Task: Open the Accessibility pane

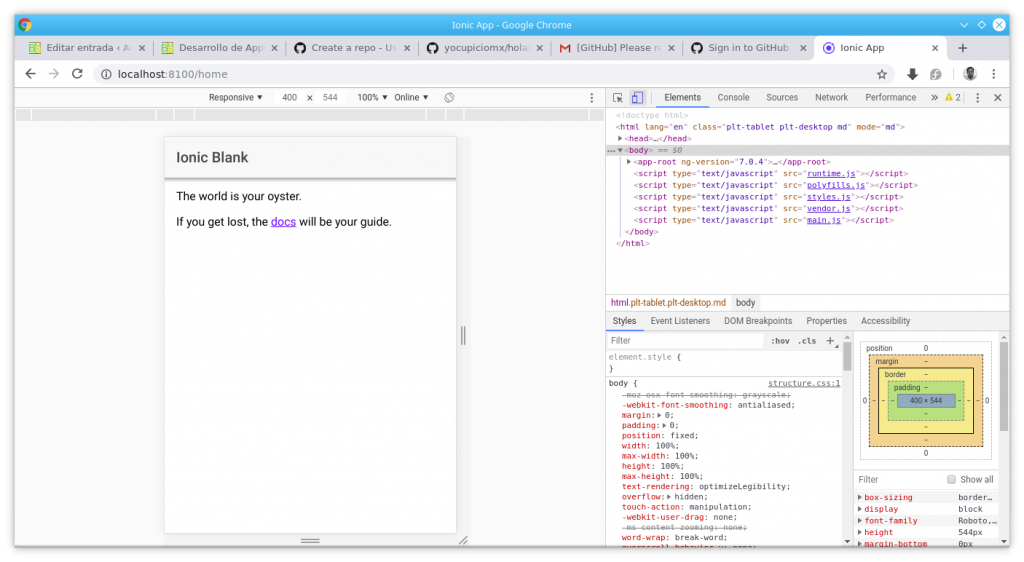Action: coord(885,321)
